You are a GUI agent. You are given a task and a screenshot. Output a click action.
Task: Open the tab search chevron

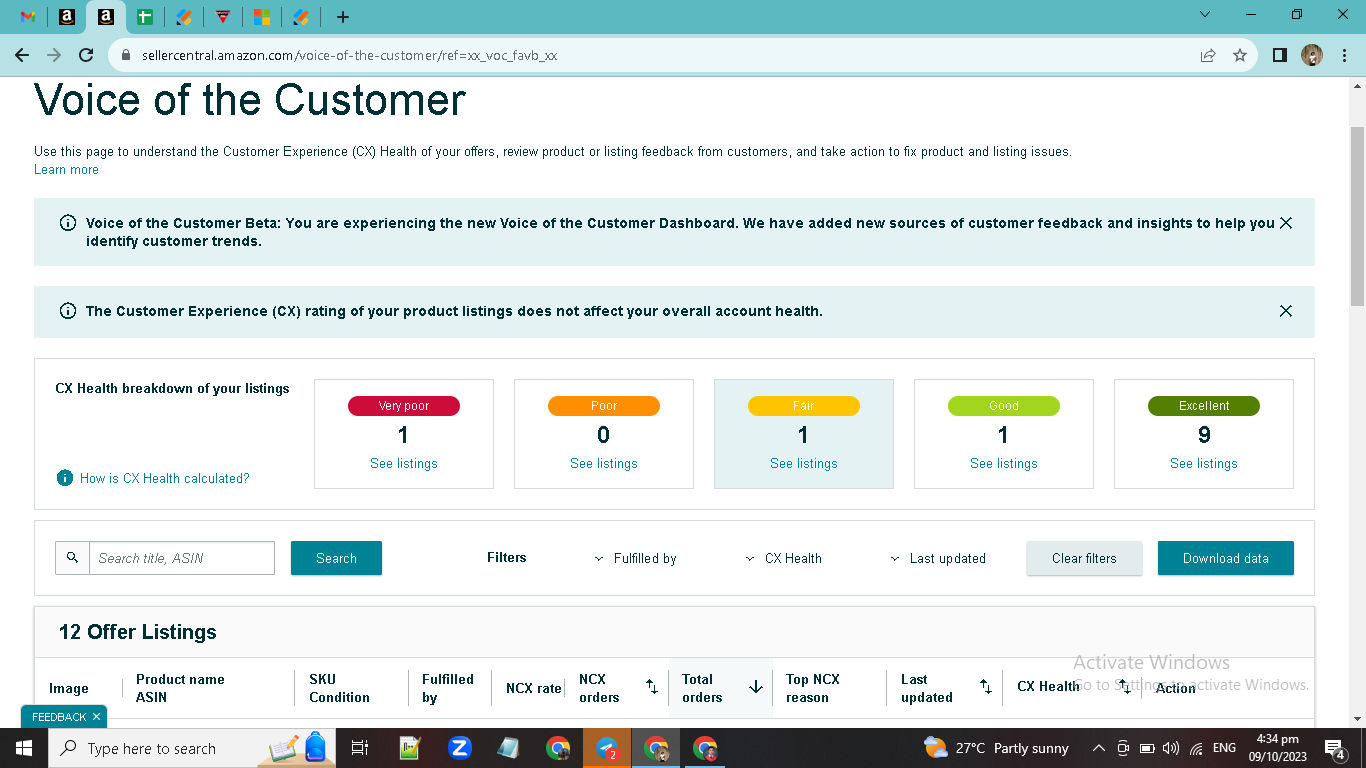pos(1205,15)
